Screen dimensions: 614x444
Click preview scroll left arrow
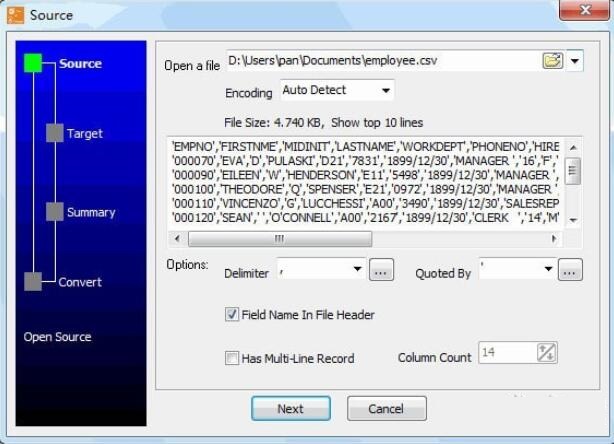[177, 238]
